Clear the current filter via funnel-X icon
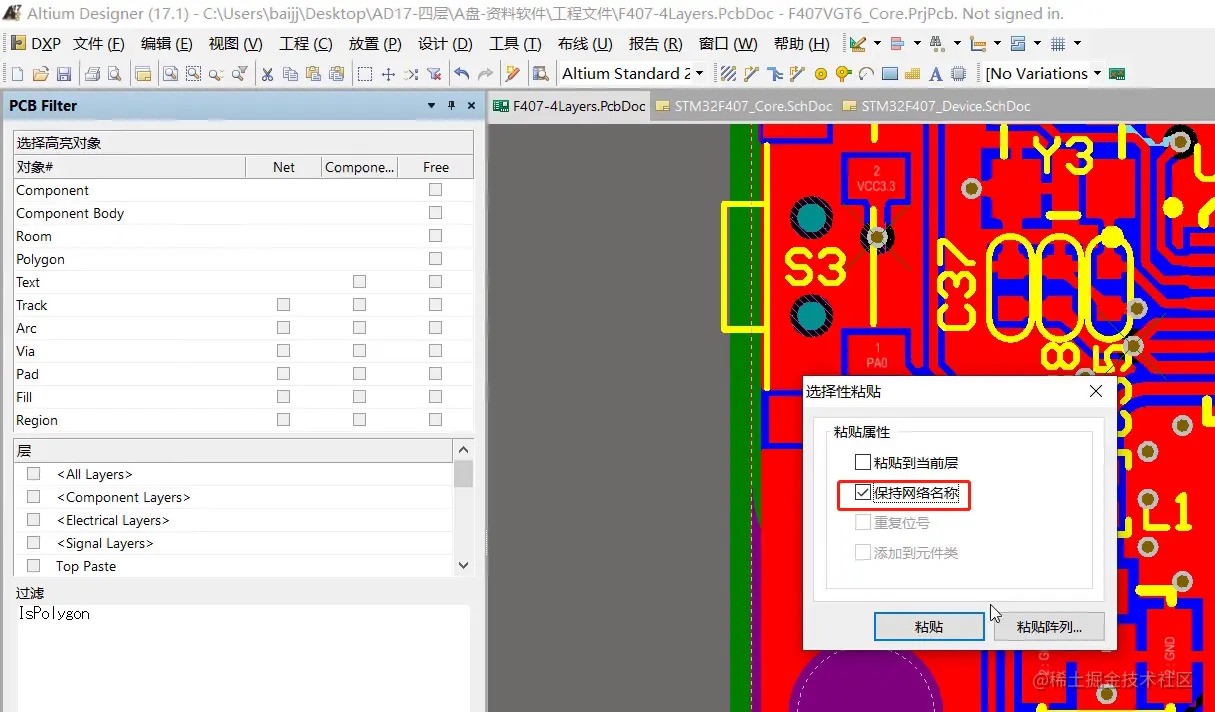Viewport: 1215px width, 712px height. click(x=434, y=74)
